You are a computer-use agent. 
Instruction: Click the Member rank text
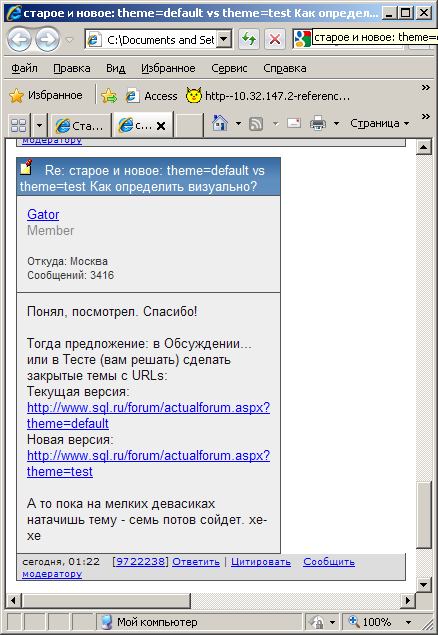[51, 230]
